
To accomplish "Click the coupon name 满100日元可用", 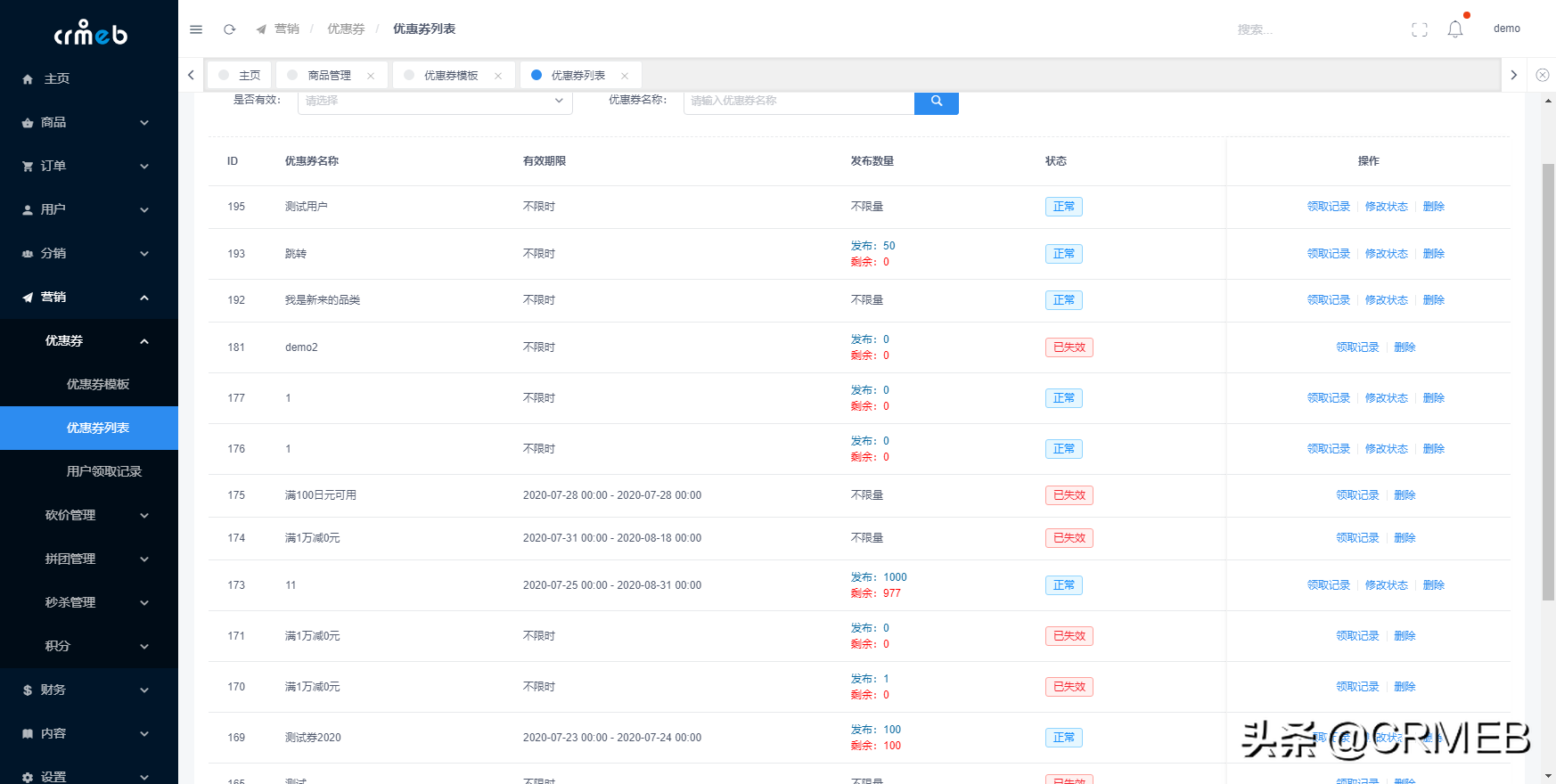I will pyautogui.click(x=321, y=495).
